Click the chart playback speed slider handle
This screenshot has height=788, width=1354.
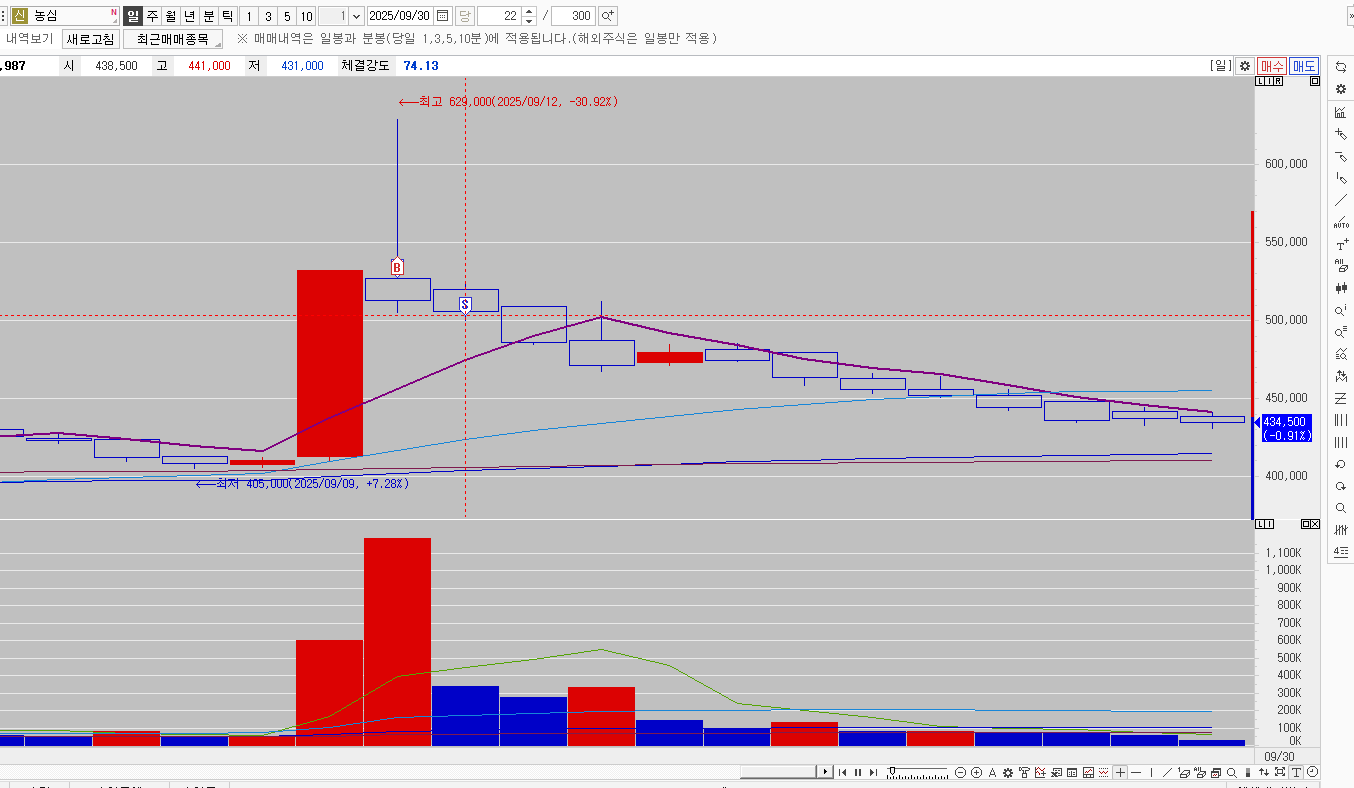tap(892, 771)
